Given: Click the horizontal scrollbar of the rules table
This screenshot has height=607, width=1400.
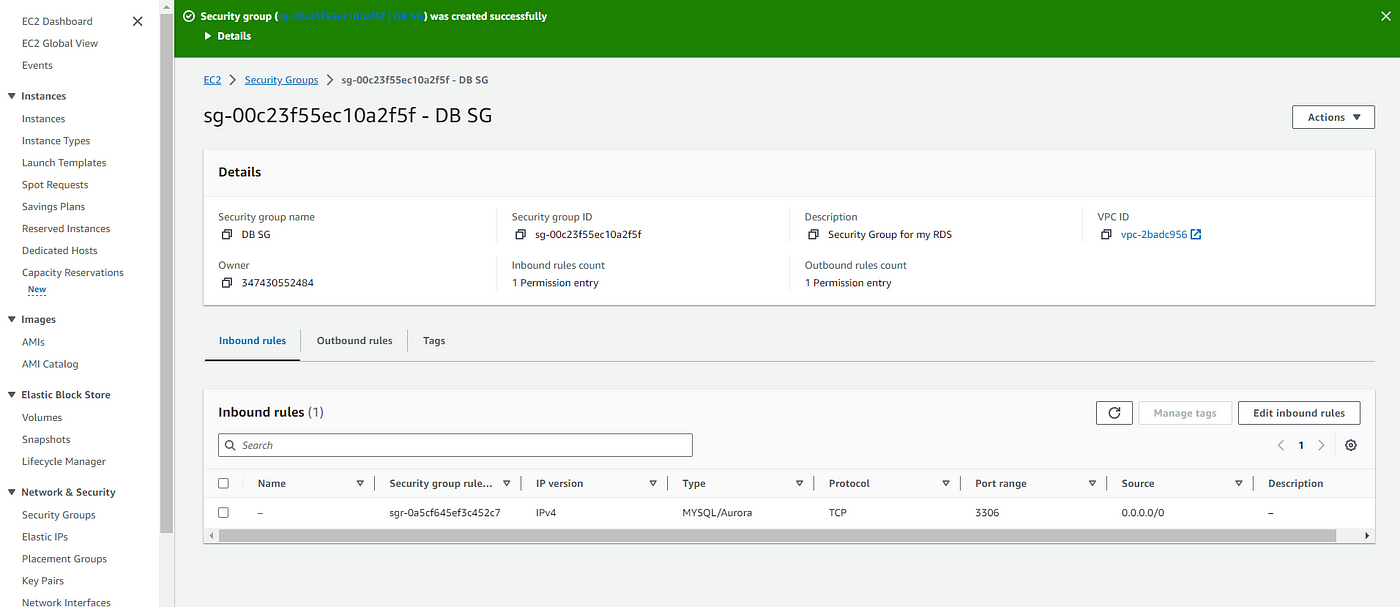Looking at the screenshot, I should point(777,536).
